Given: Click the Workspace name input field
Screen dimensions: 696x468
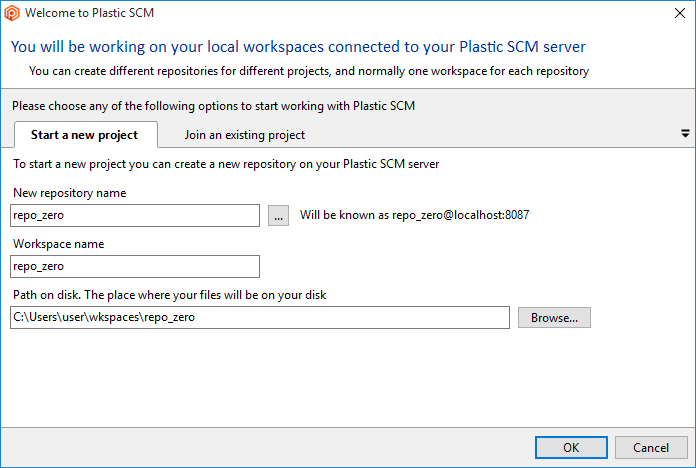Looking at the screenshot, I should point(135,266).
